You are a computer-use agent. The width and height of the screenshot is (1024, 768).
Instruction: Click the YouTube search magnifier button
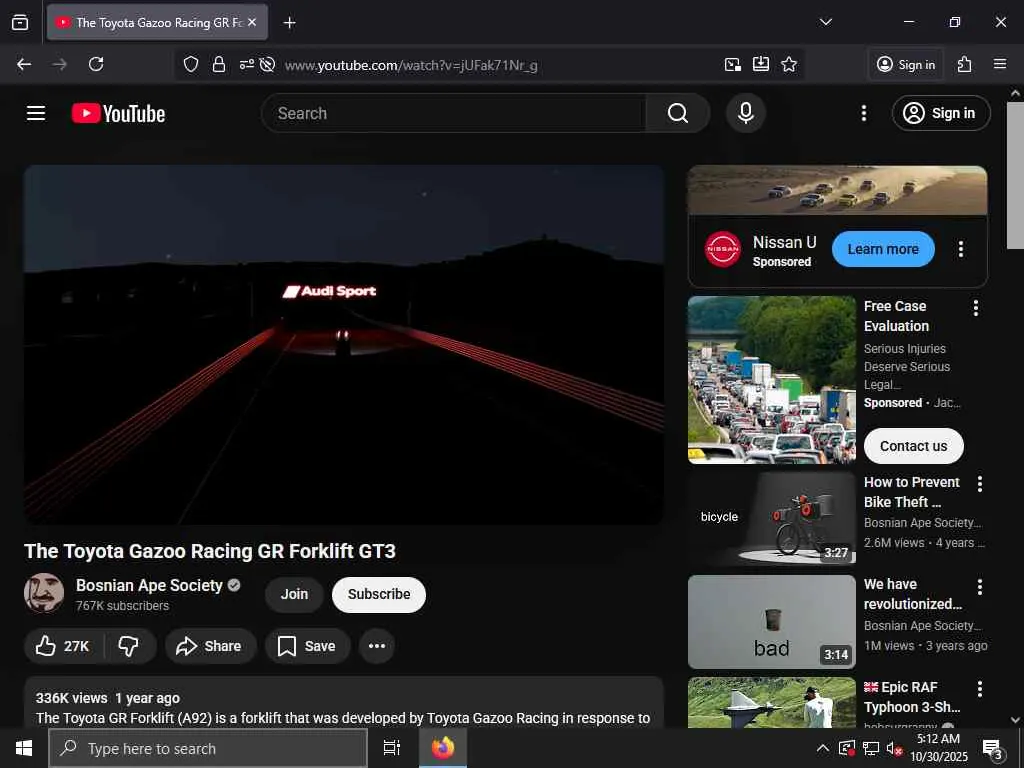pyautogui.click(x=678, y=113)
